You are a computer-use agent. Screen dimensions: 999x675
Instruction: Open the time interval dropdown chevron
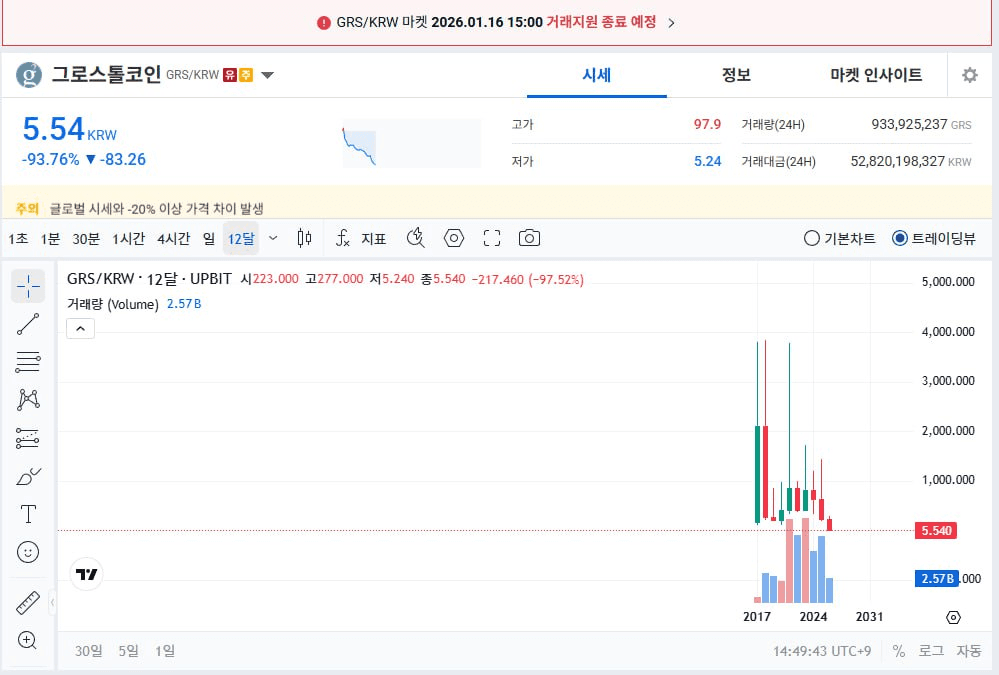pyautogui.click(x=273, y=238)
